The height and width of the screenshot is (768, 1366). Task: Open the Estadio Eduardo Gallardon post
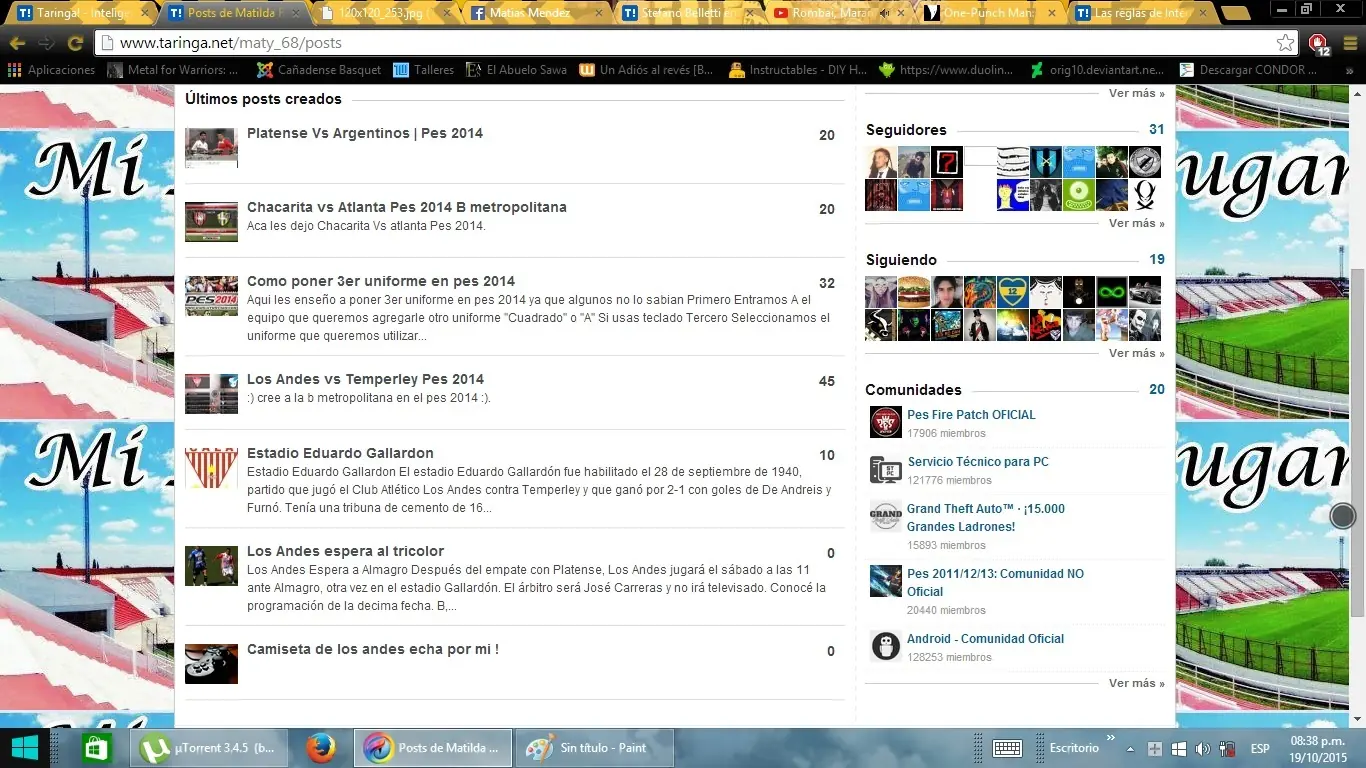click(x=340, y=453)
